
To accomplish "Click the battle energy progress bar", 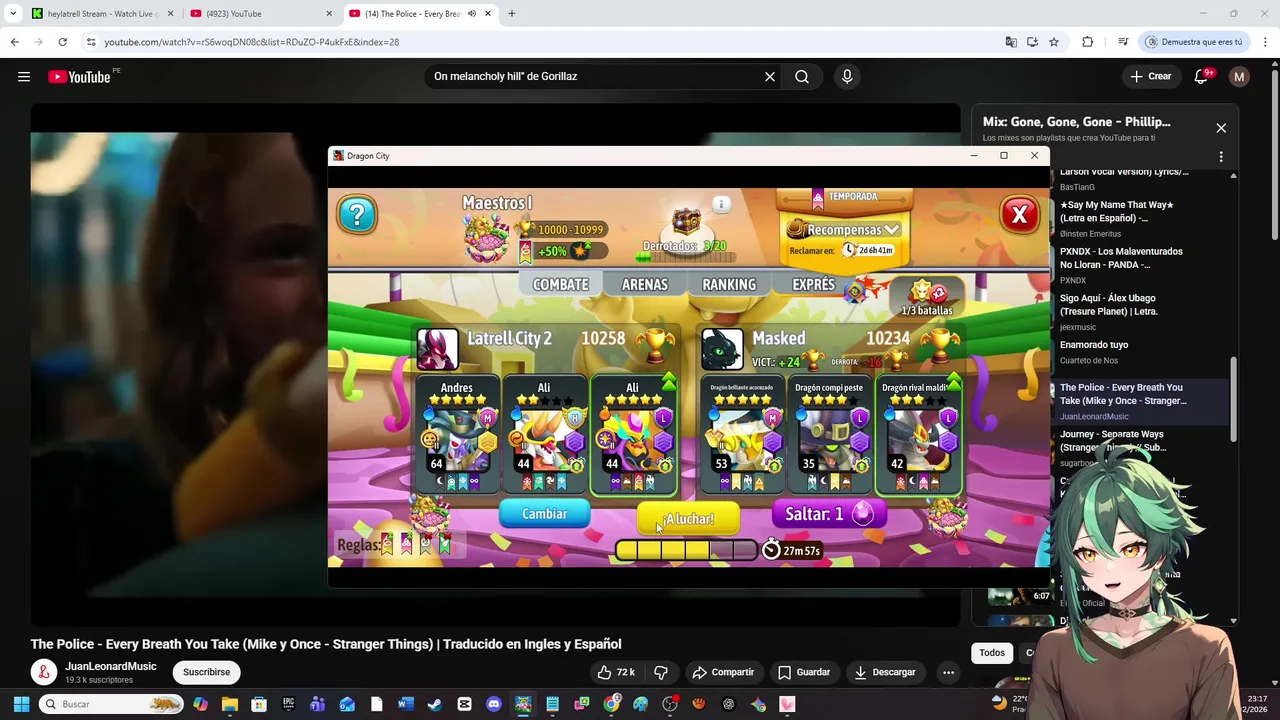I will [686, 550].
